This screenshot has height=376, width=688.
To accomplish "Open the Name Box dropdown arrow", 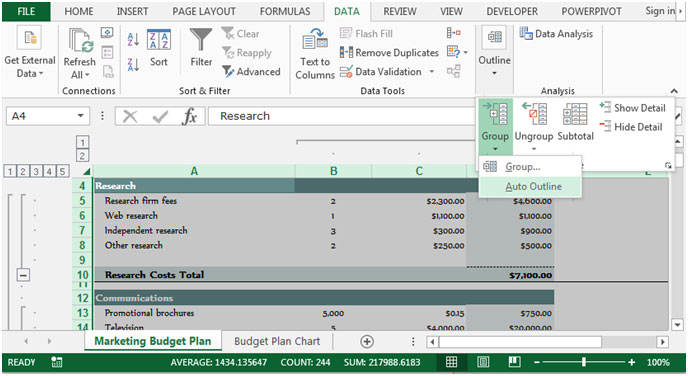I will coord(80,116).
